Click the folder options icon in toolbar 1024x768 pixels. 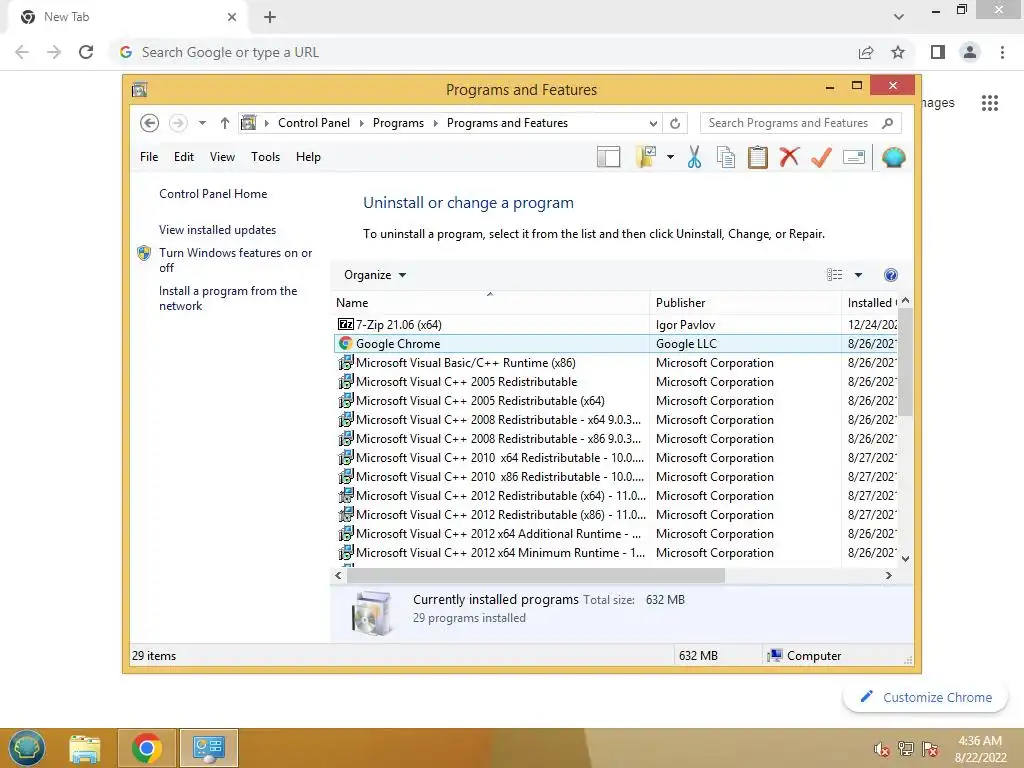point(646,157)
